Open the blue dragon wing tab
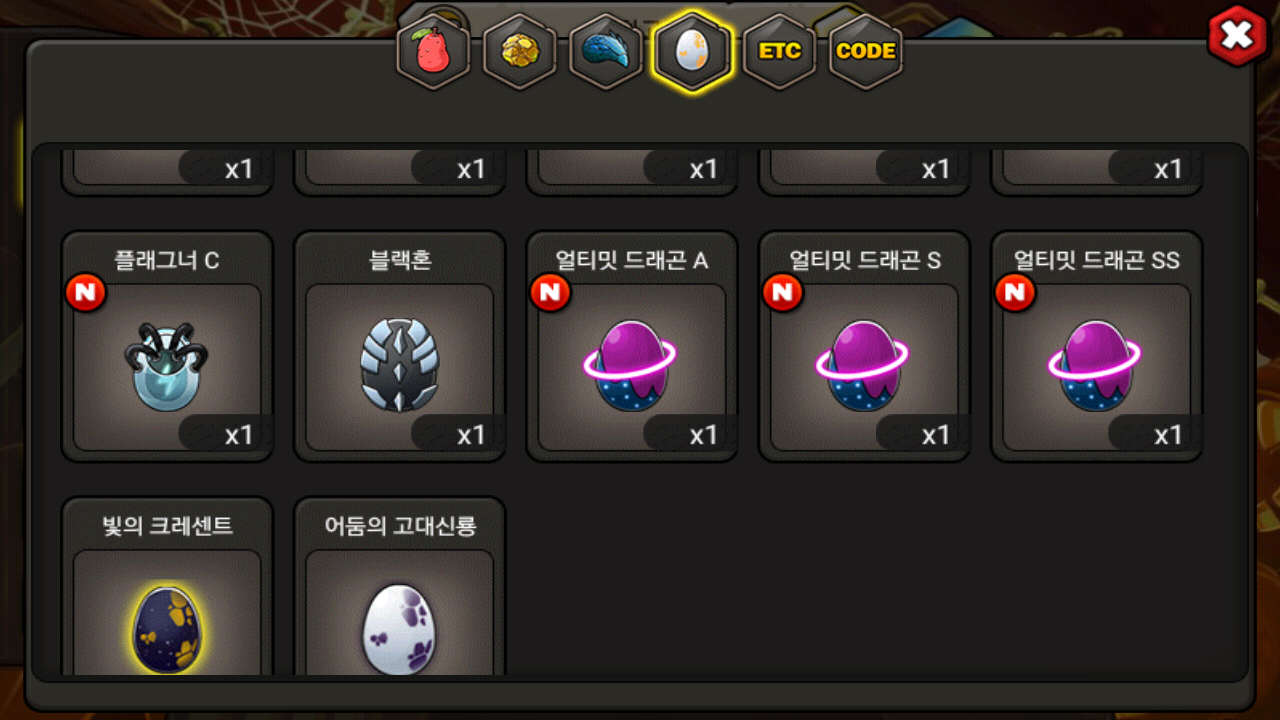Viewport: 1280px width, 720px height. (x=606, y=52)
